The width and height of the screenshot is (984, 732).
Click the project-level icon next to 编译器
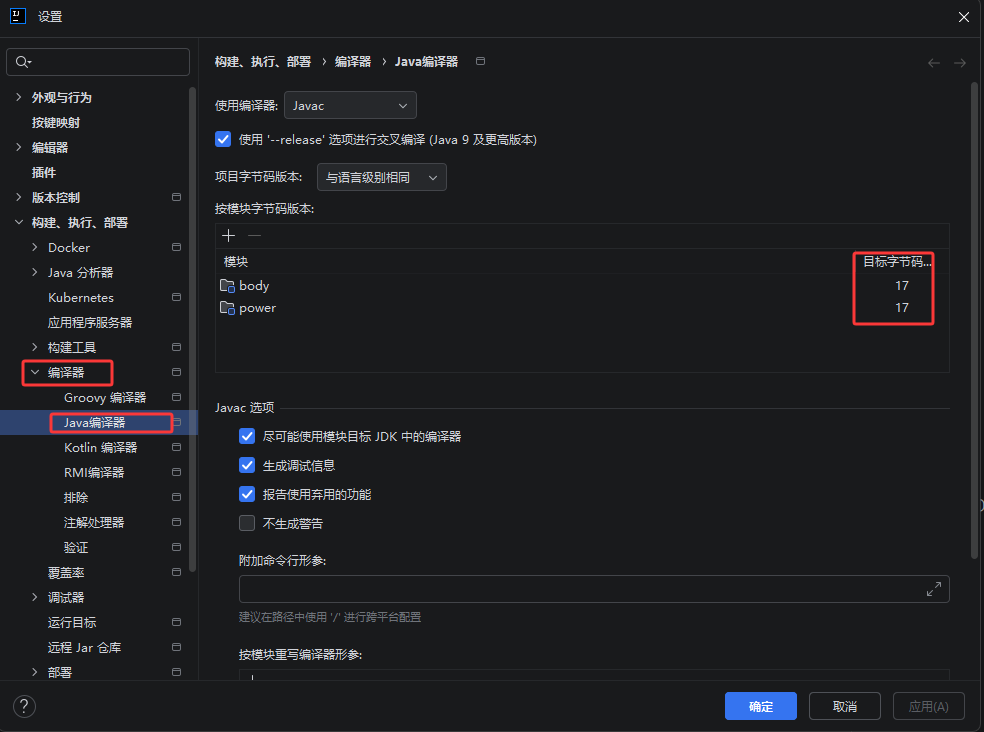pyautogui.click(x=176, y=372)
